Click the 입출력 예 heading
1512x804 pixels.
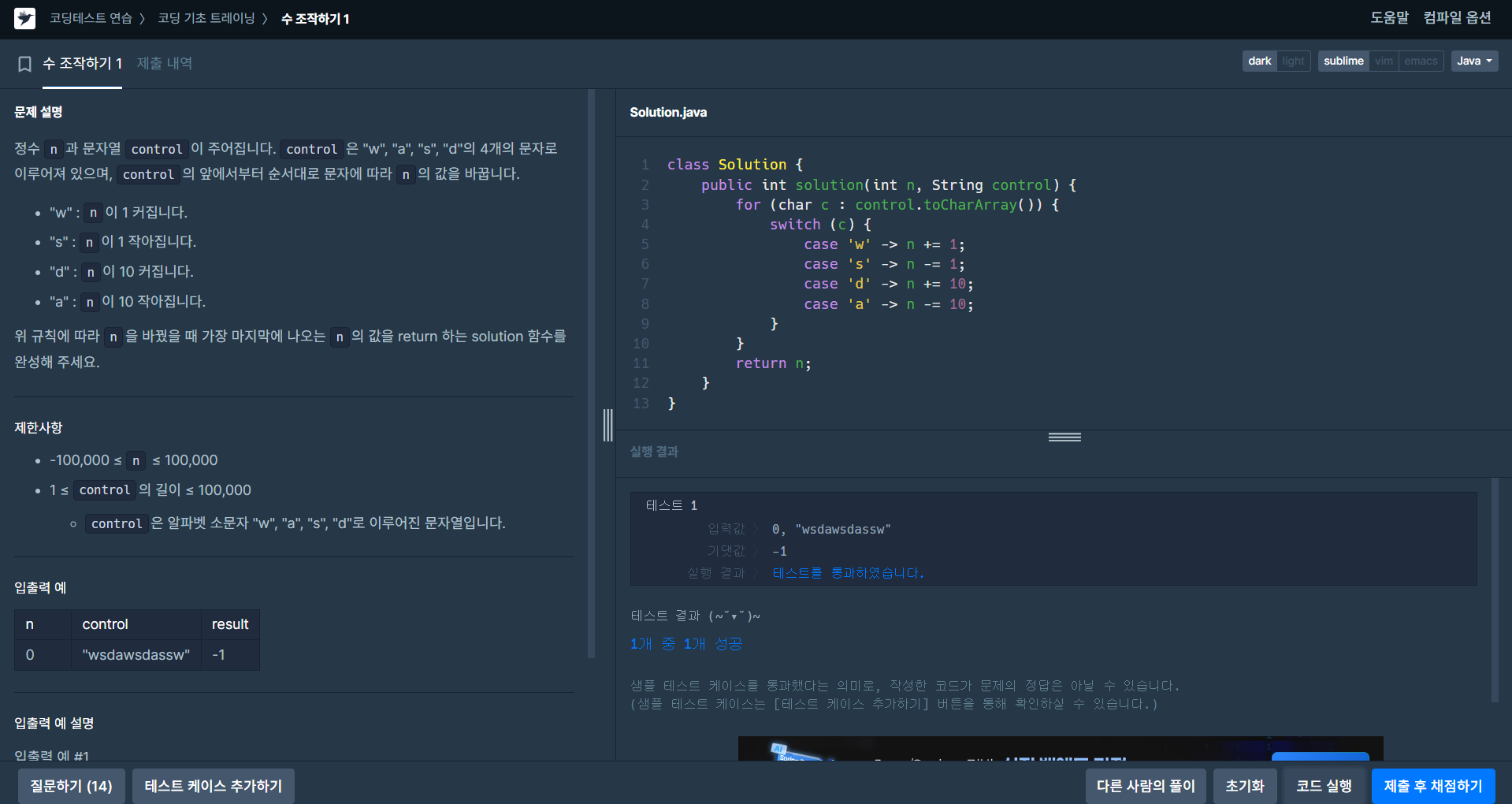[x=40, y=588]
